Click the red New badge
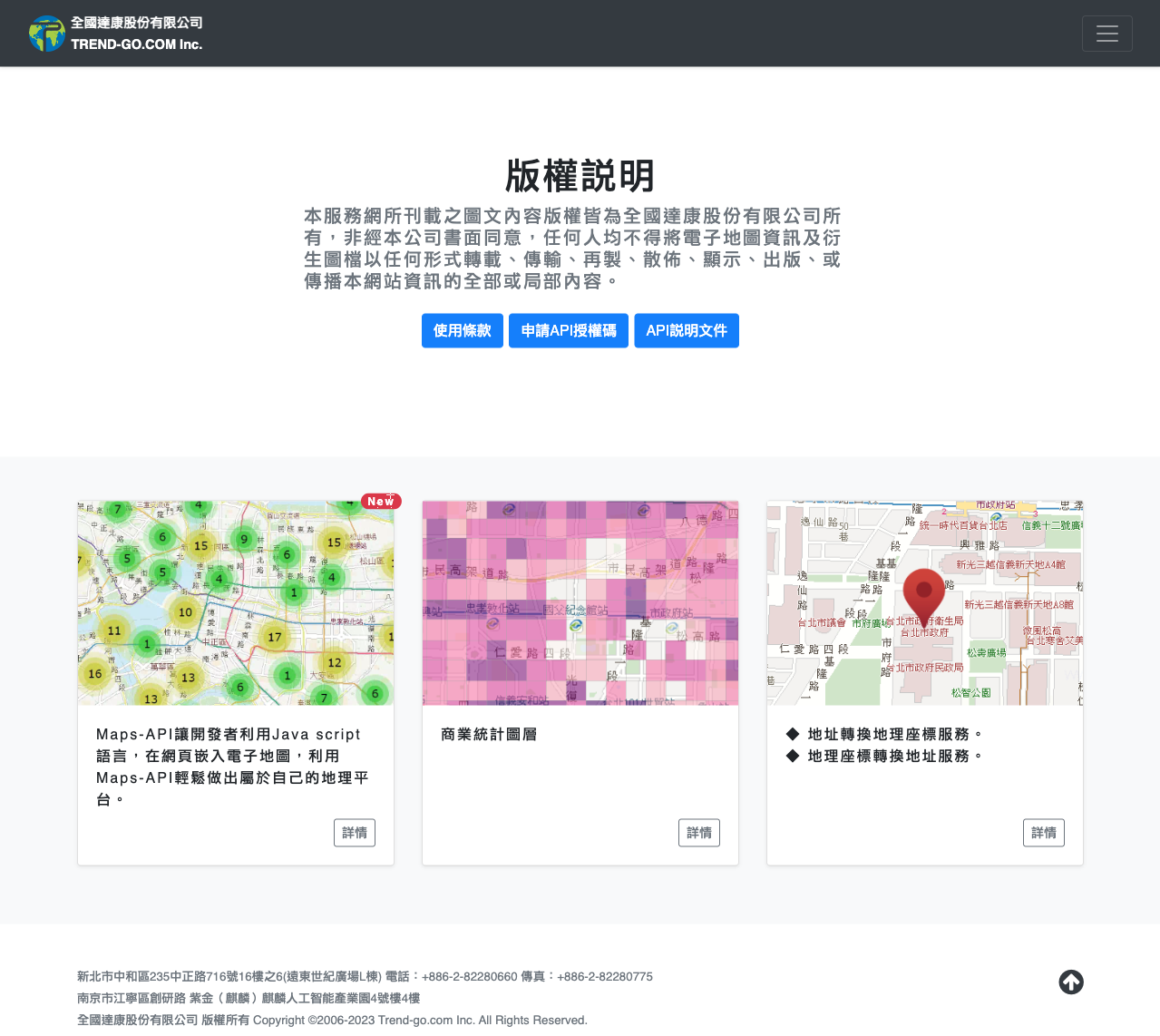Screen dimensions: 1160x1036 381,501
